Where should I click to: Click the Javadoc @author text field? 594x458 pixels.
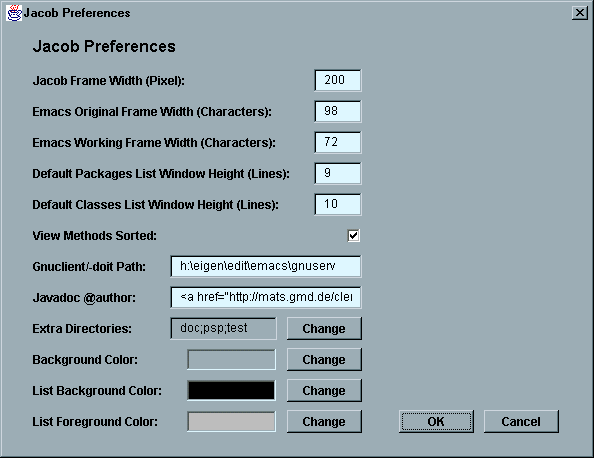click(266, 297)
